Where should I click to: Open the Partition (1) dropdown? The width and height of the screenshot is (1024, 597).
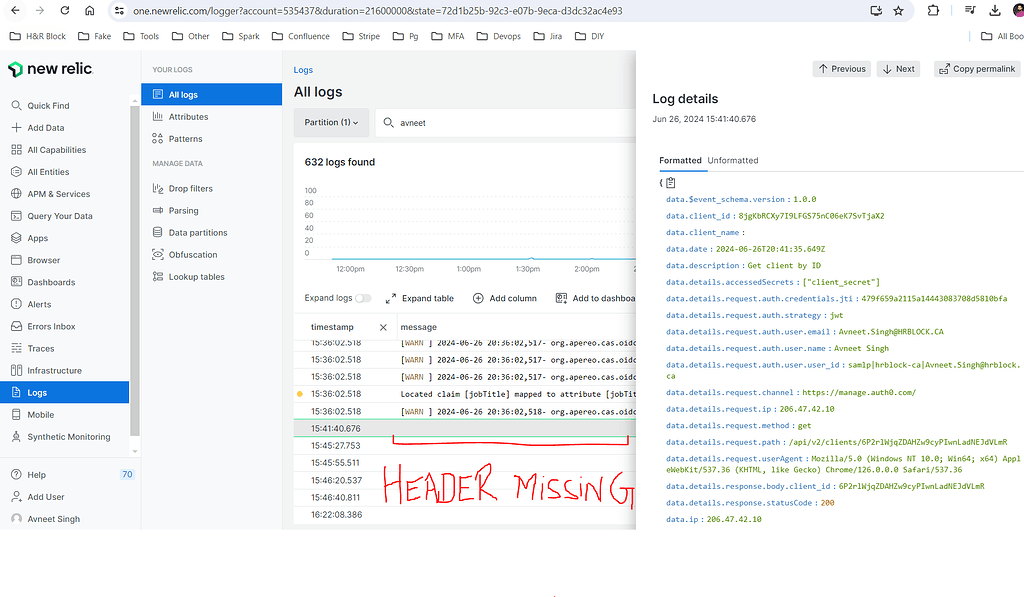coord(331,121)
